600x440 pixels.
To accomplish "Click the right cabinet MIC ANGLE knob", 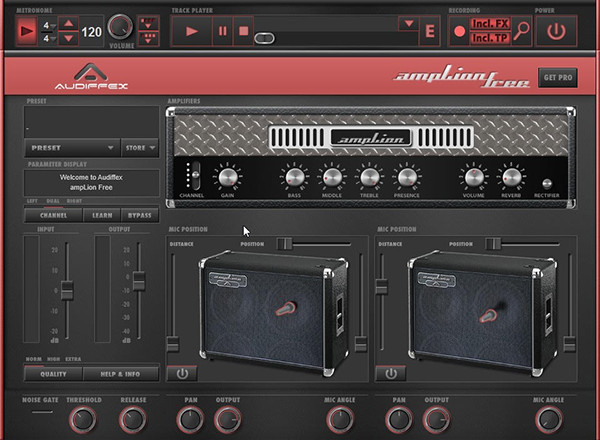I will pos(548,419).
